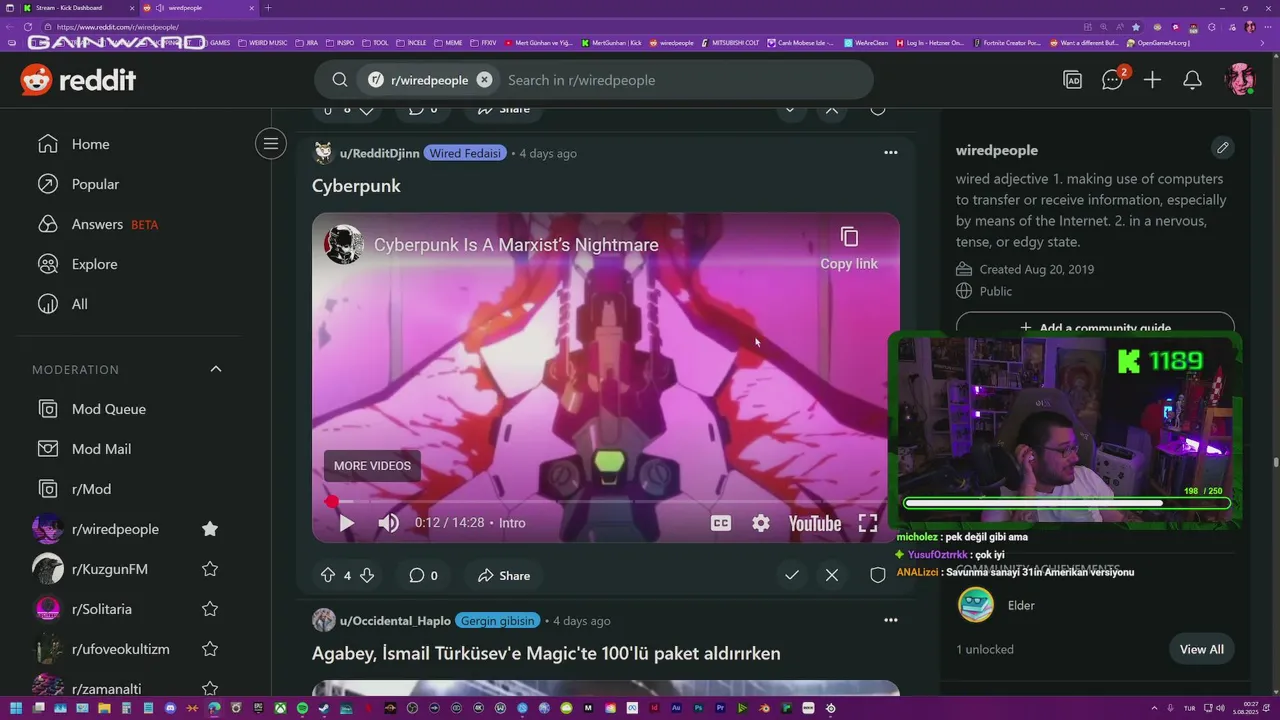The image size is (1280, 720).
Task: Edit community description pencil icon
Action: [x=1222, y=148]
